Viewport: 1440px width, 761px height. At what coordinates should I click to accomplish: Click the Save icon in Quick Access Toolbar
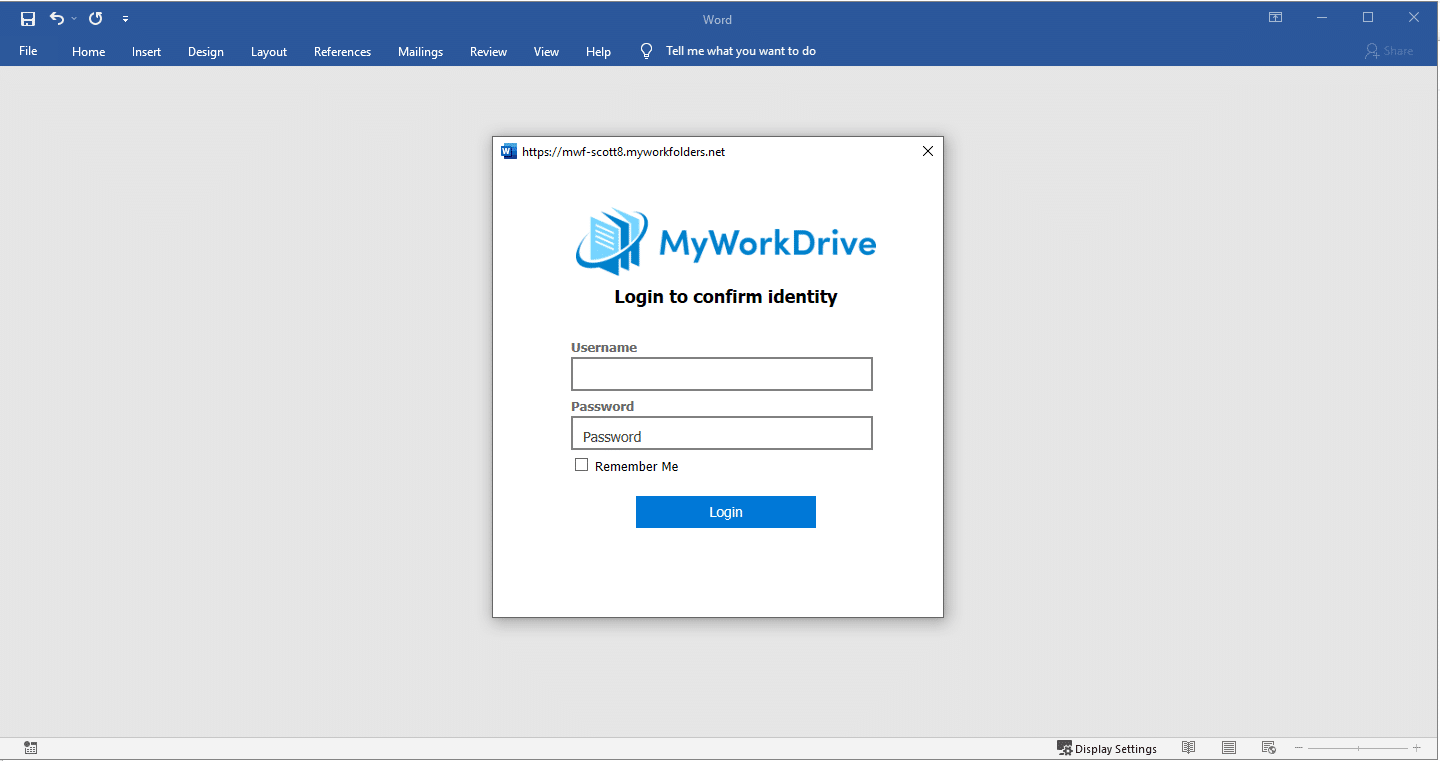click(28, 19)
